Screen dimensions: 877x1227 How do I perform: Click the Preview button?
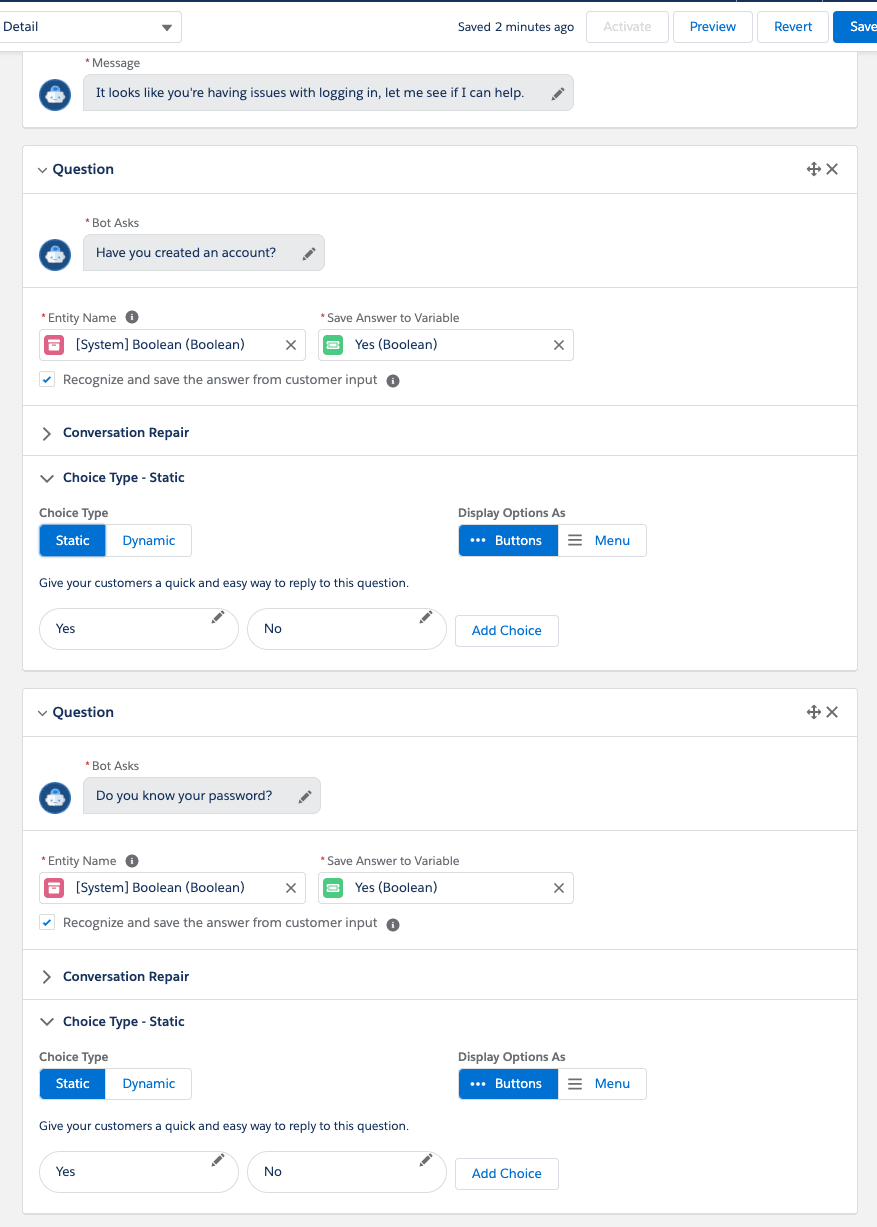[x=713, y=27]
